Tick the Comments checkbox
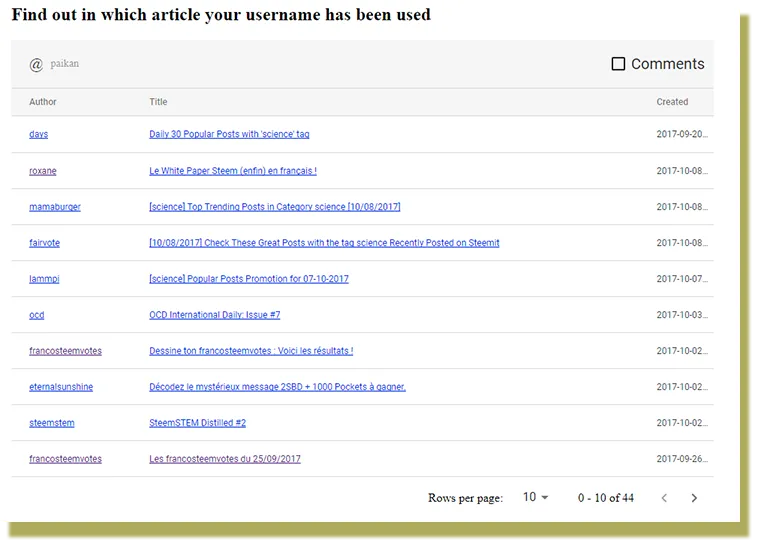The height and width of the screenshot is (548, 762). (x=618, y=64)
